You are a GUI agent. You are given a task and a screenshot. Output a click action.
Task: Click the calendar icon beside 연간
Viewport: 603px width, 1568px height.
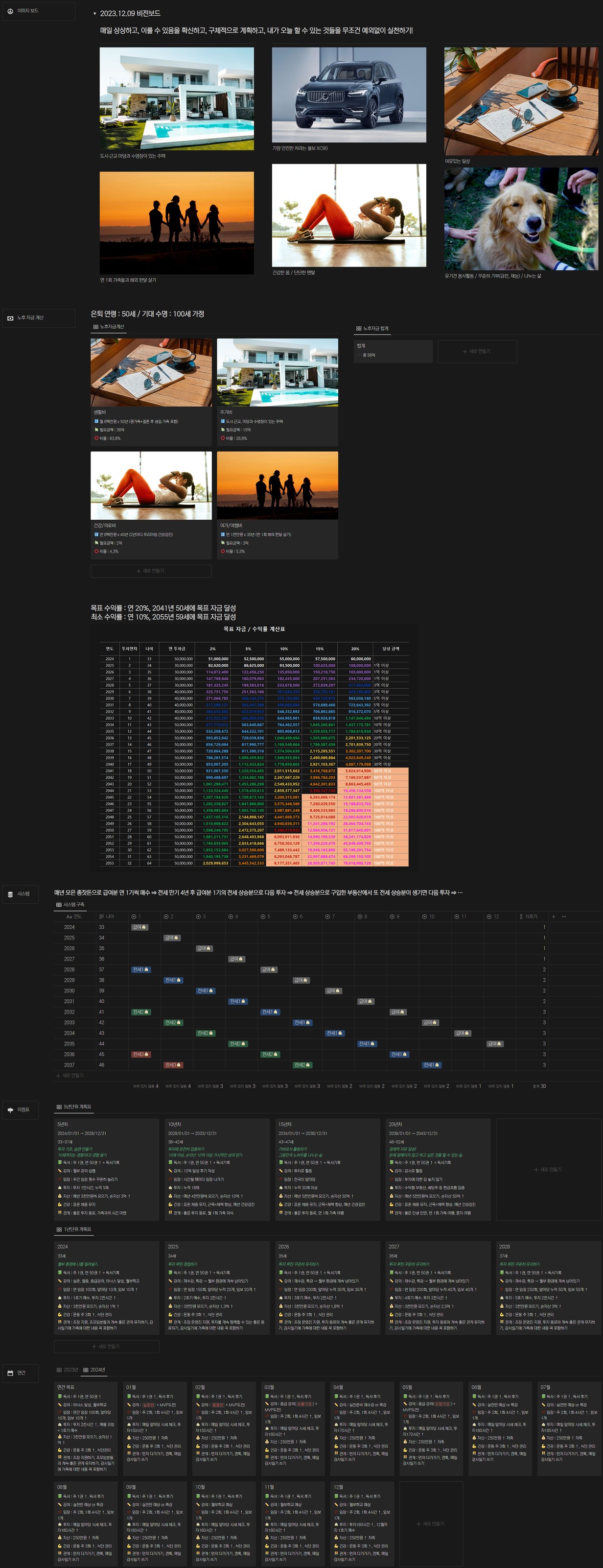[x=10, y=1373]
